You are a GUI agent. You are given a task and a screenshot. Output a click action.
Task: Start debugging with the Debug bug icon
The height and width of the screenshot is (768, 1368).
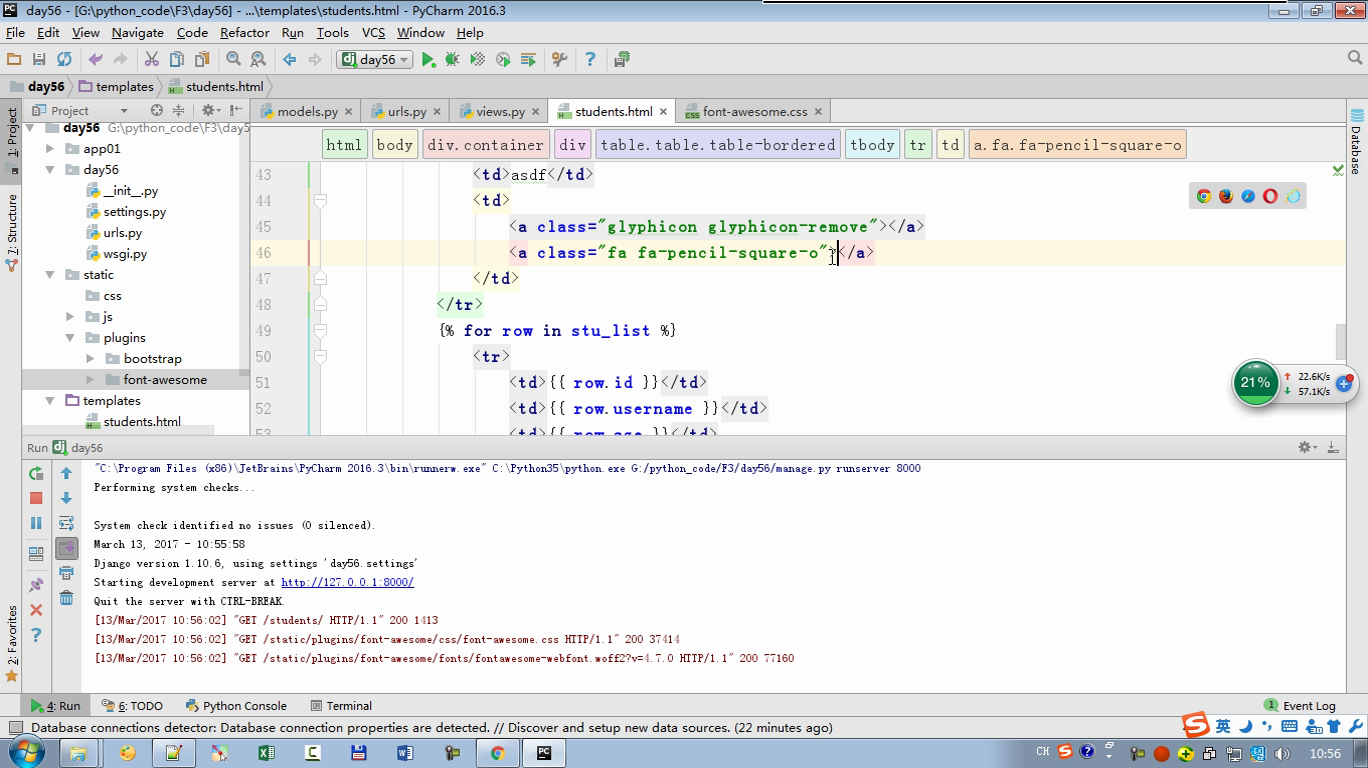(x=453, y=60)
